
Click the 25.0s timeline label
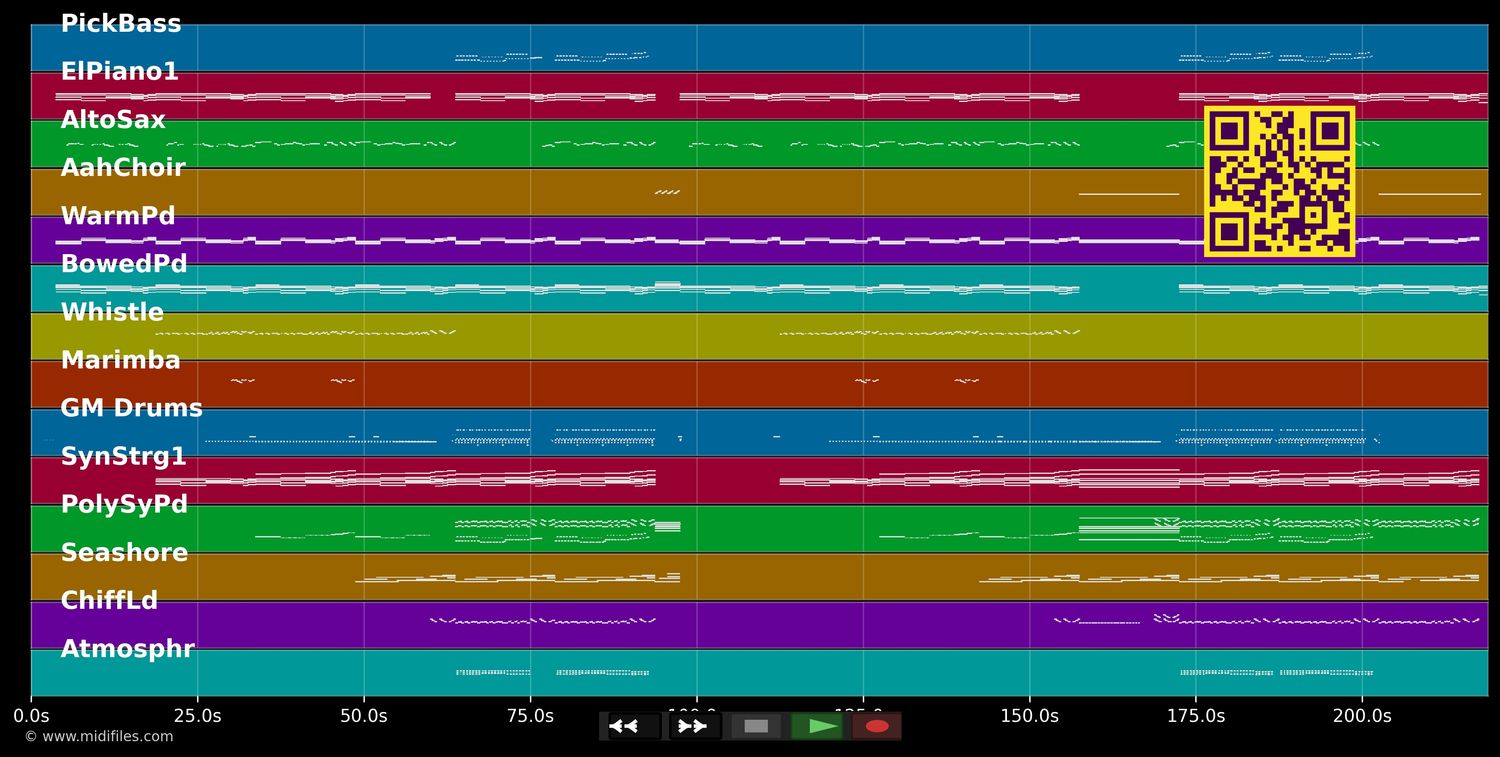(198, 716)
